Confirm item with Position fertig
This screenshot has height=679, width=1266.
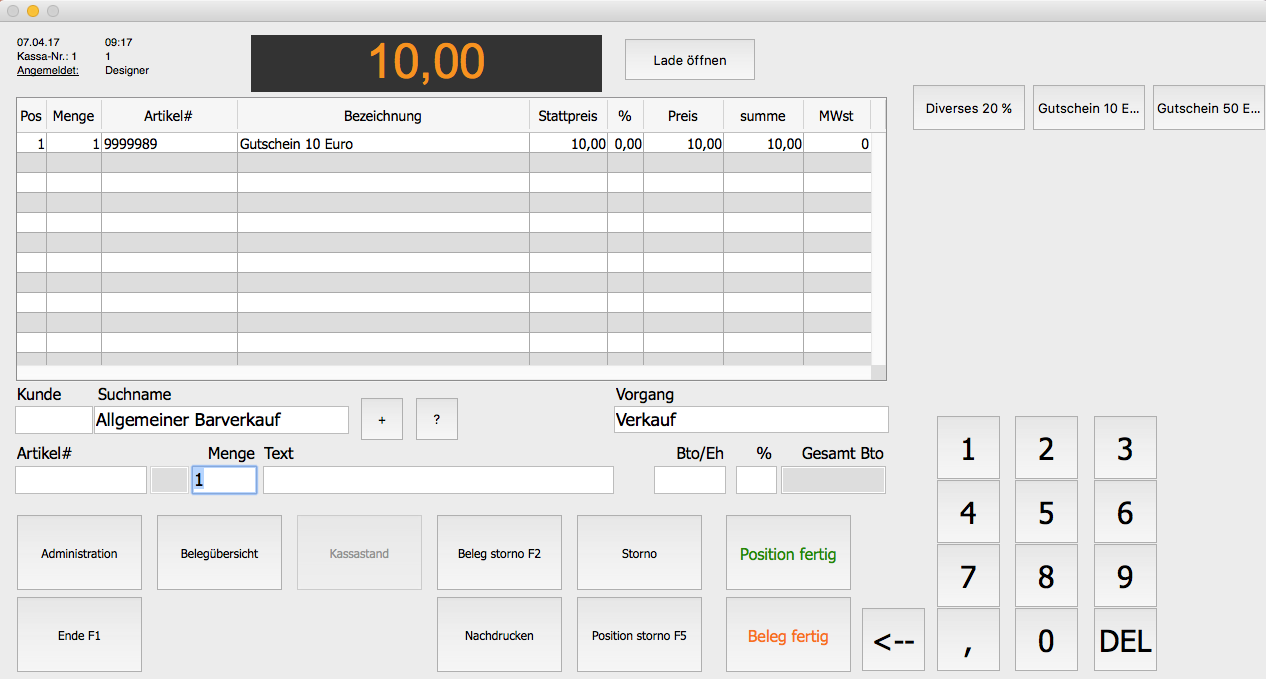pos(788,553)
